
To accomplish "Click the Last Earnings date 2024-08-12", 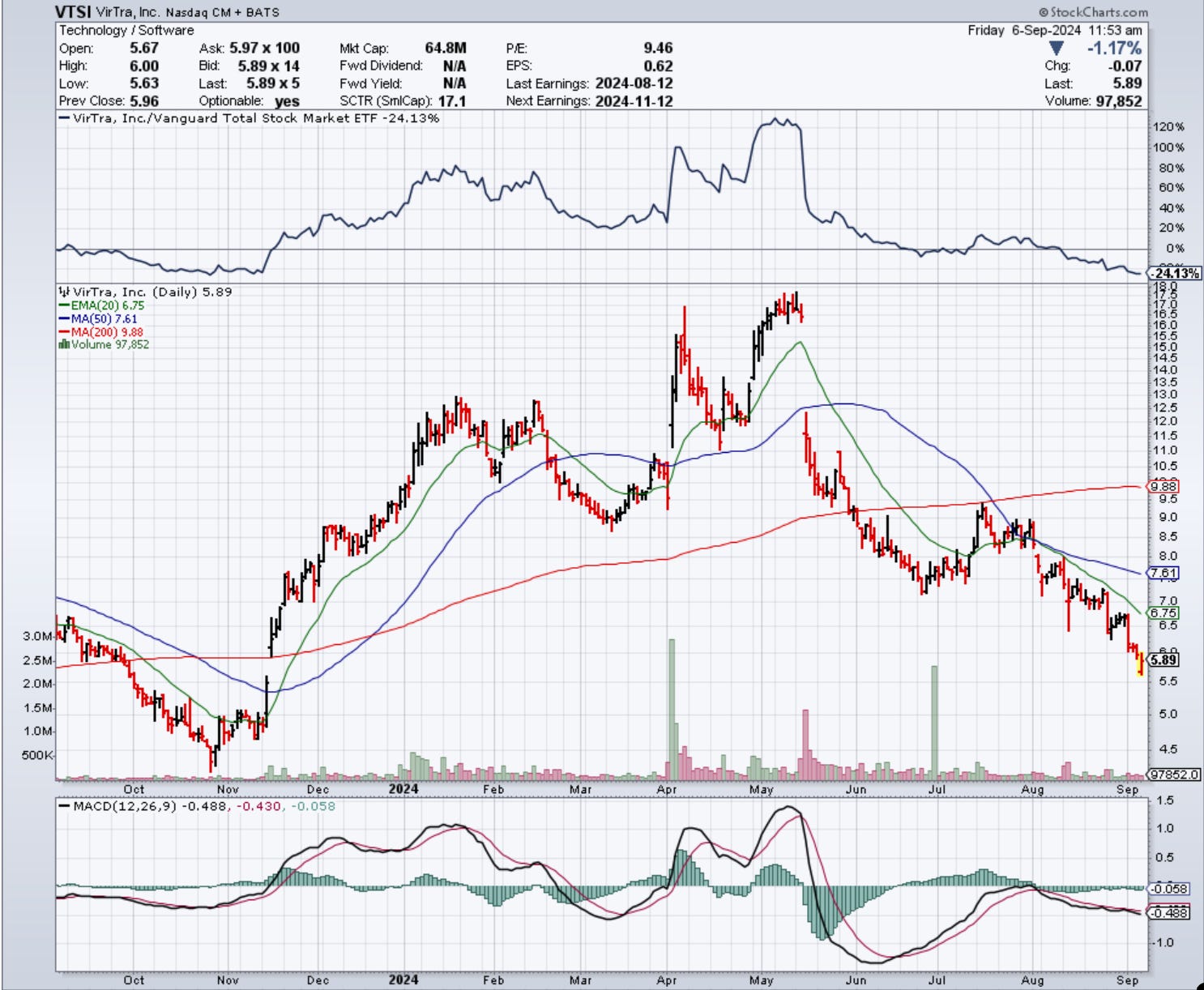I will coord(634,83).
